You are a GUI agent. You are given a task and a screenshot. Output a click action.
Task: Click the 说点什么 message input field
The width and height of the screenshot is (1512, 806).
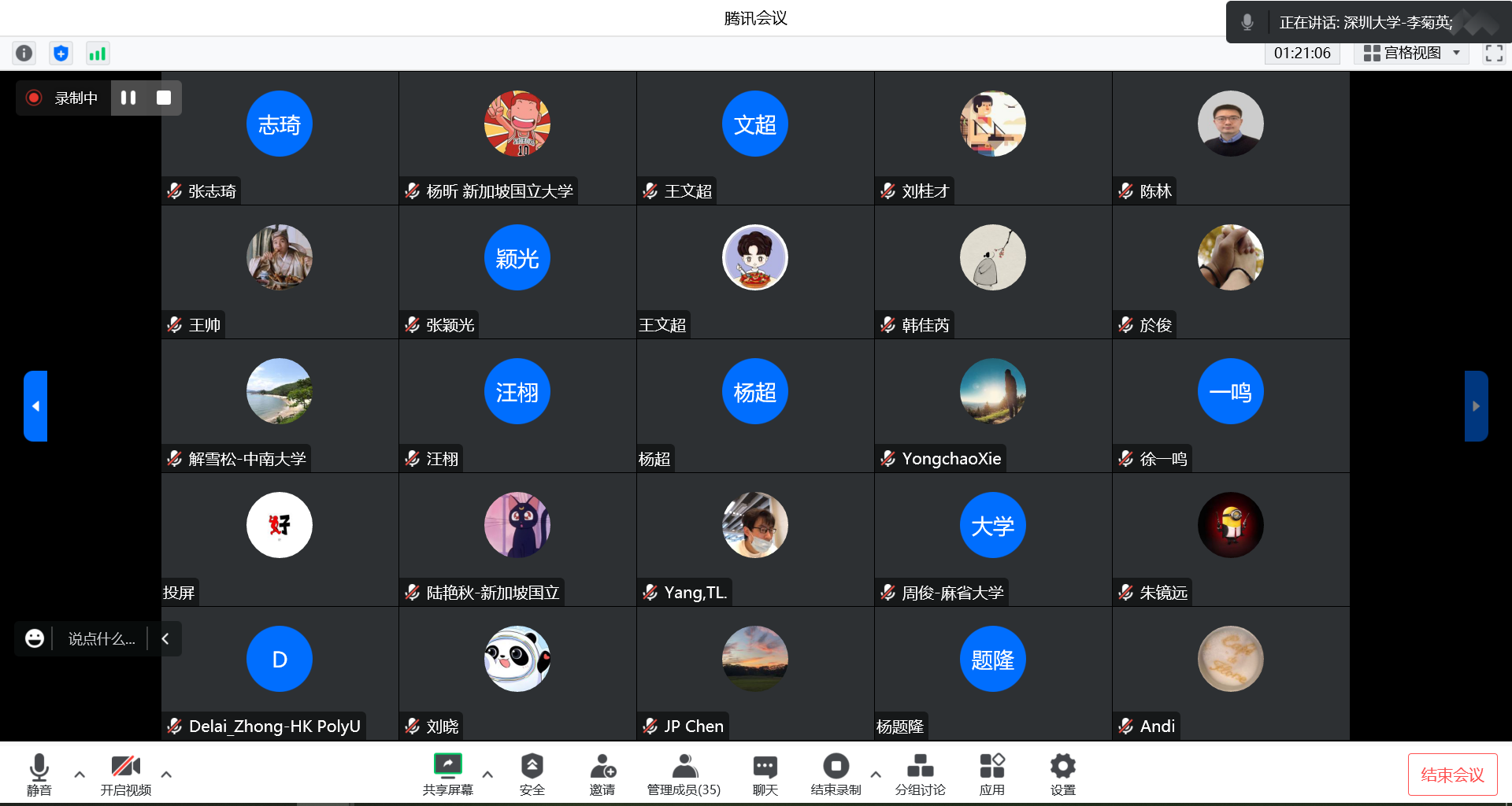(102, 639)
